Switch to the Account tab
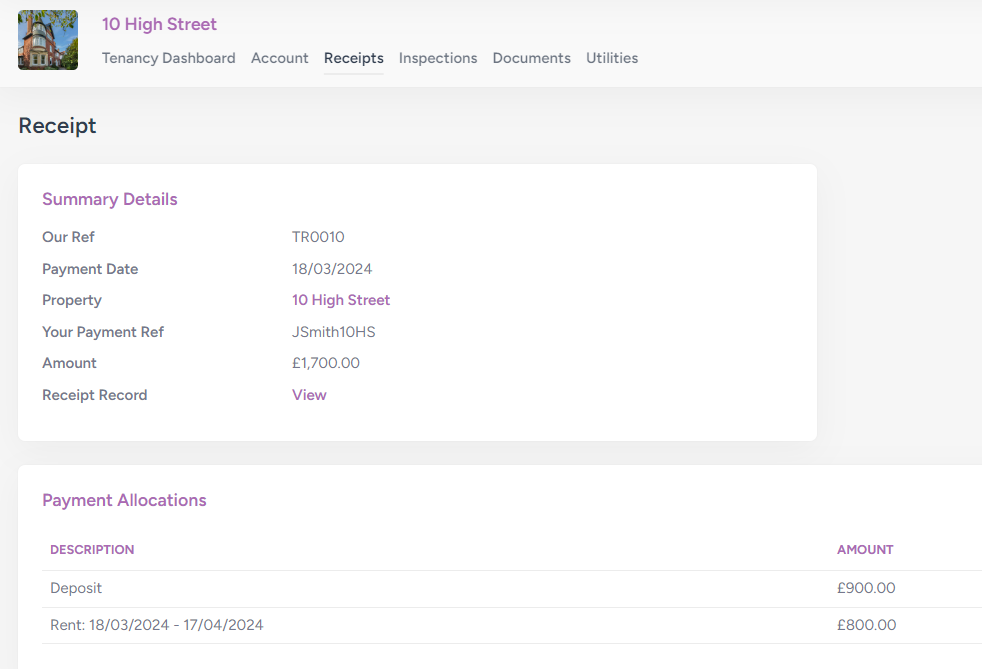This screenshot has height=669, width=982. pyautogui.click(x=279, y=58)
